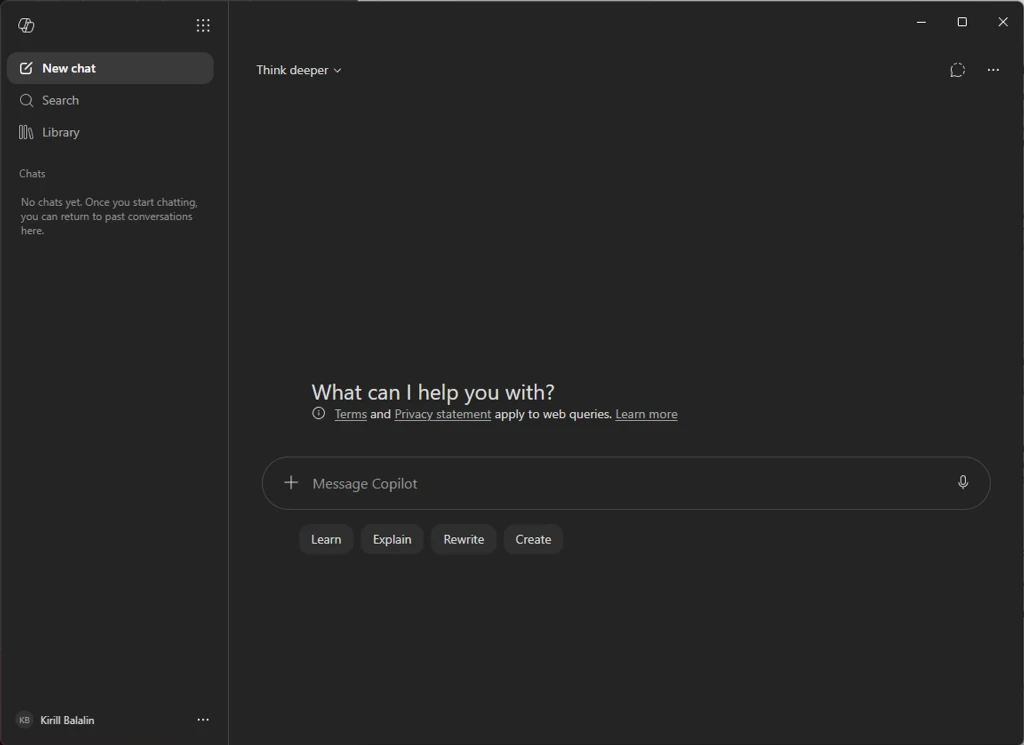The height and width of the screenshot is (745, 1024).
Task: Expand the Think deeper mode dropdown
Action: (x=298, y=70)
